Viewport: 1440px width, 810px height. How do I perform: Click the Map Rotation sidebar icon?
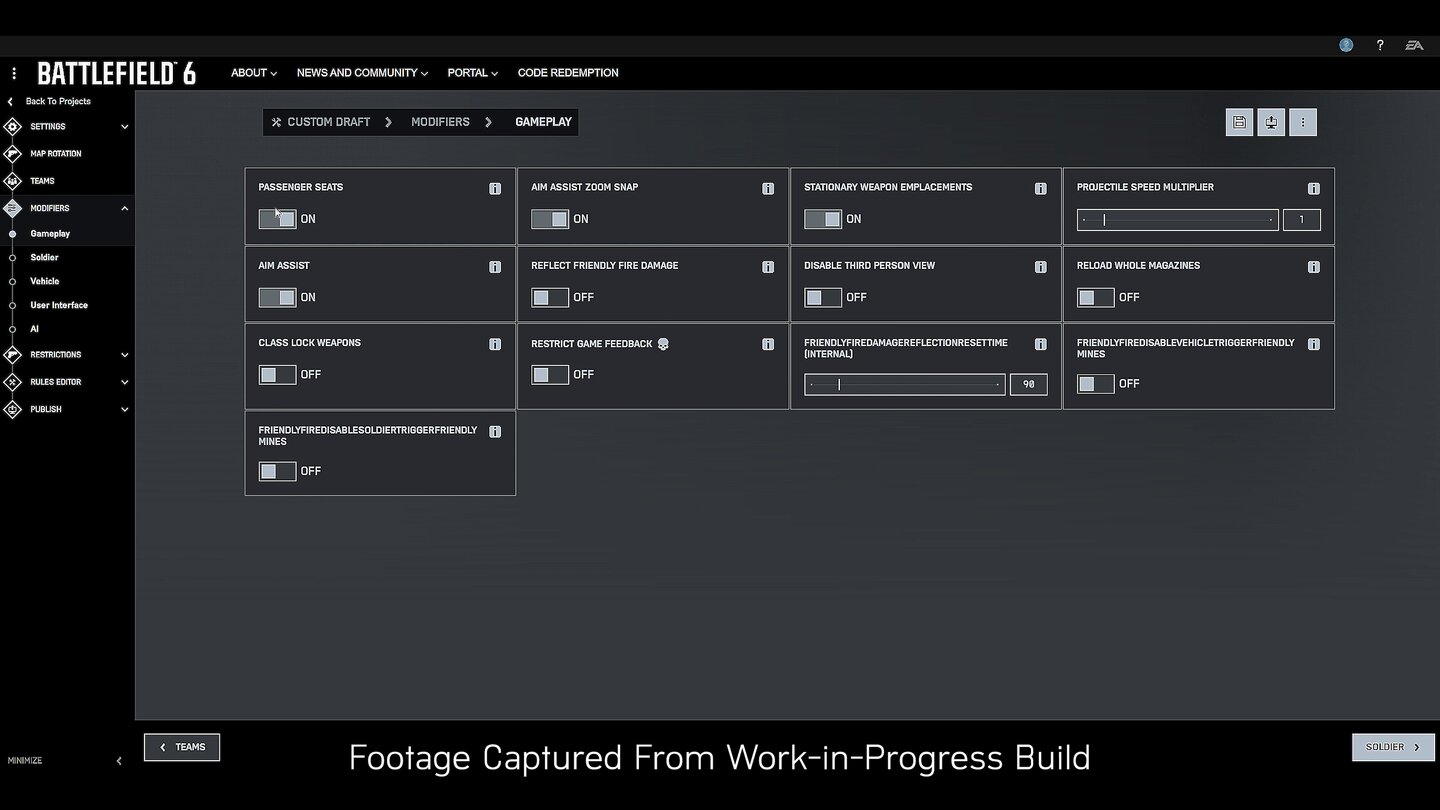(x=12, y=154)
